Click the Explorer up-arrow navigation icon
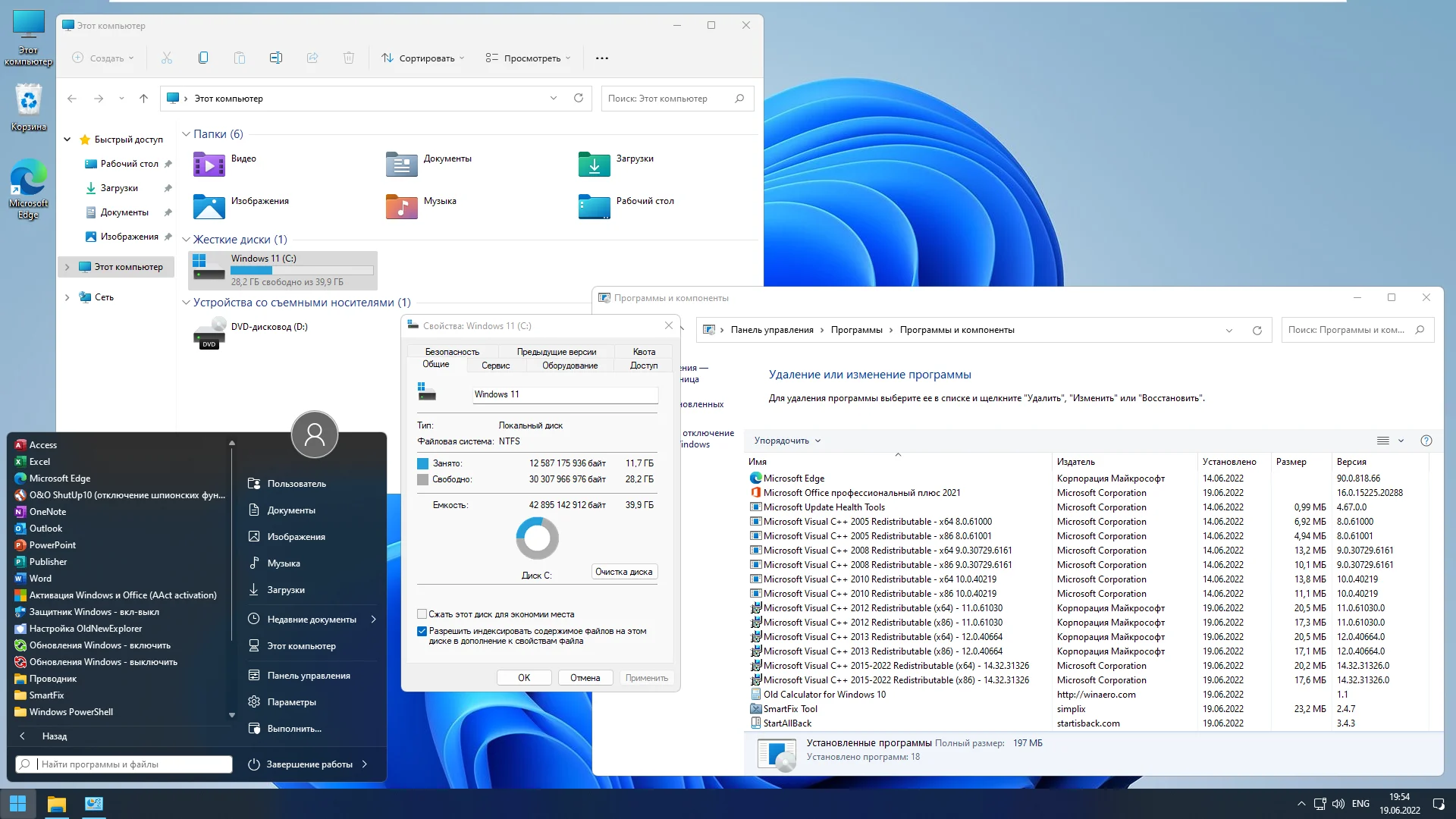1456x819 pixels. [x=143, y=99]
